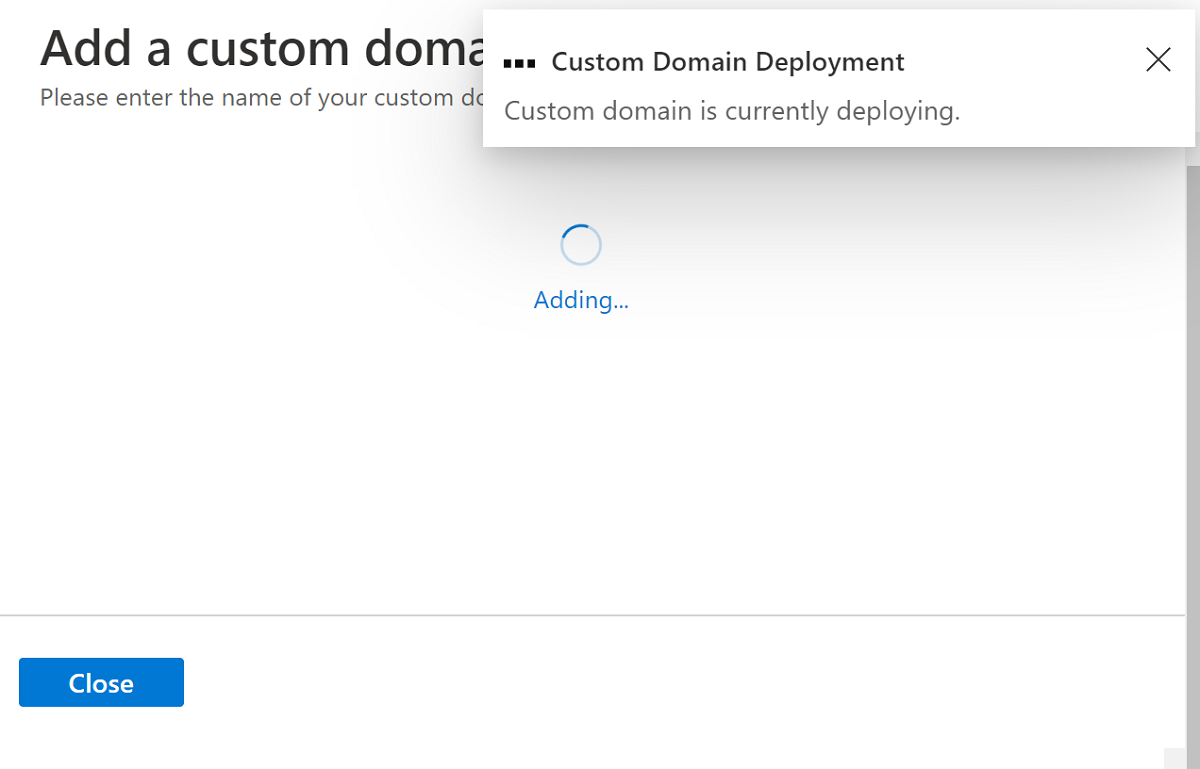Click the spinner ring showing deployment progress
This screenshot has height=769, width=1200.
coord(581,244)
